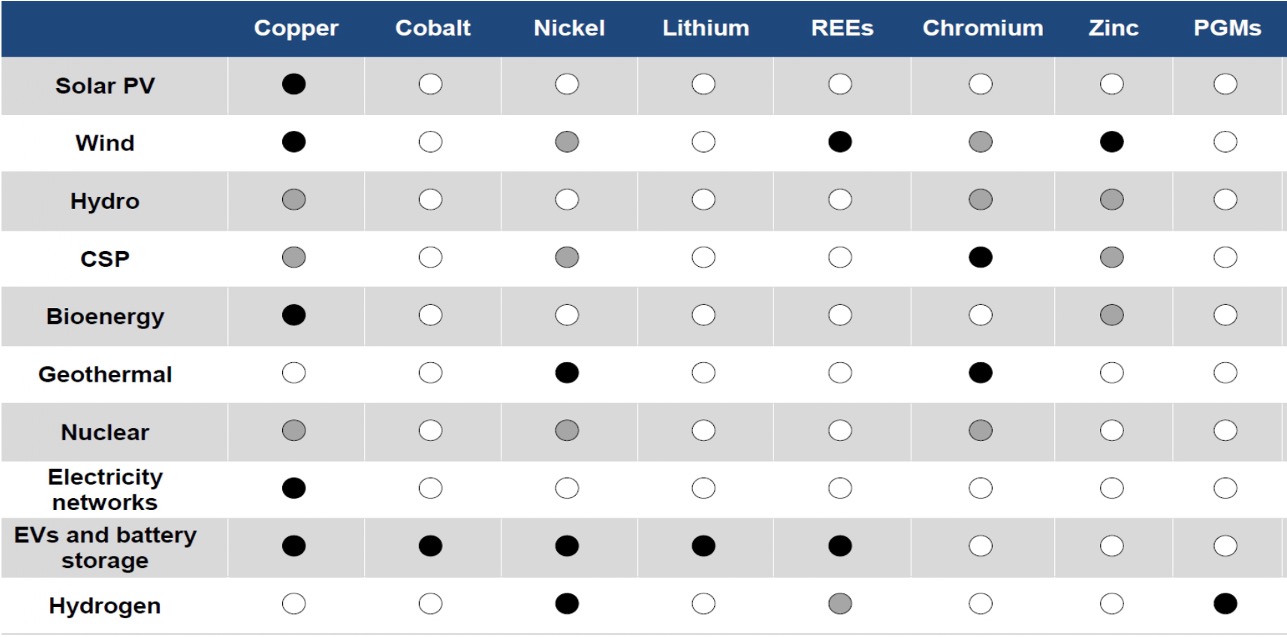Image resolution: width=1287 pixels, height=637 pixels.
Task: Click Cobalt dot for EVs and battery storage
Action: [x=430, y=546]
